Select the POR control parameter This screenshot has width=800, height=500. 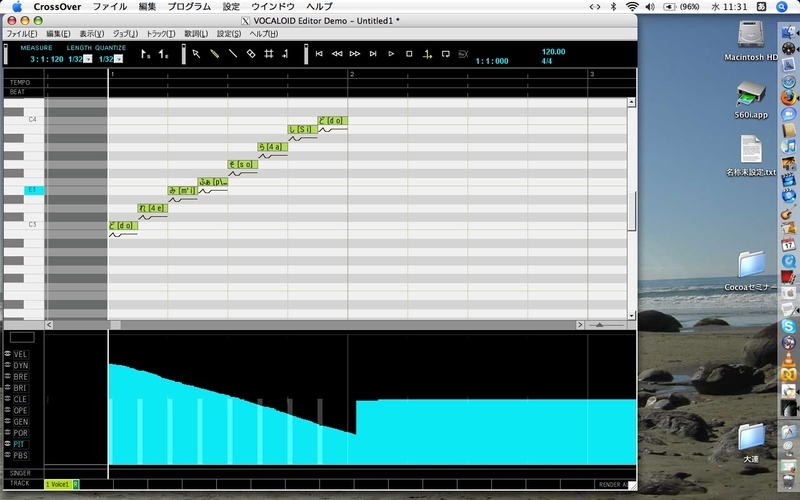pyautogui.click(x=20, y=433)
